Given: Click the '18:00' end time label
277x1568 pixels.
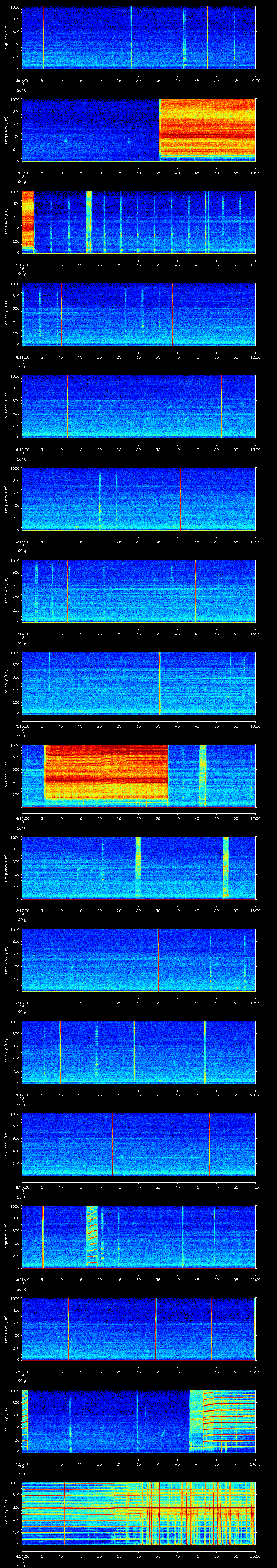Looking at the screenshot, I should click(x=256, y=910).
